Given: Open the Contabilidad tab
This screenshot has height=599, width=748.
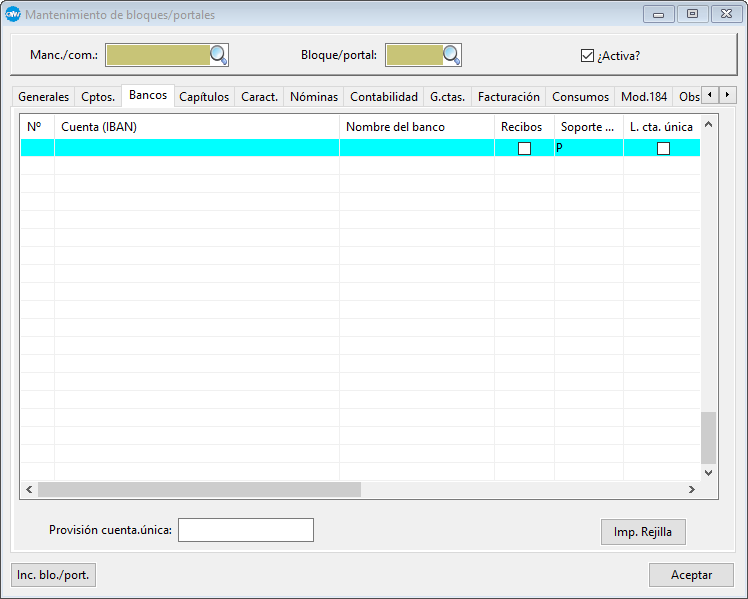Looking at the screenshot, I should 384,97.
